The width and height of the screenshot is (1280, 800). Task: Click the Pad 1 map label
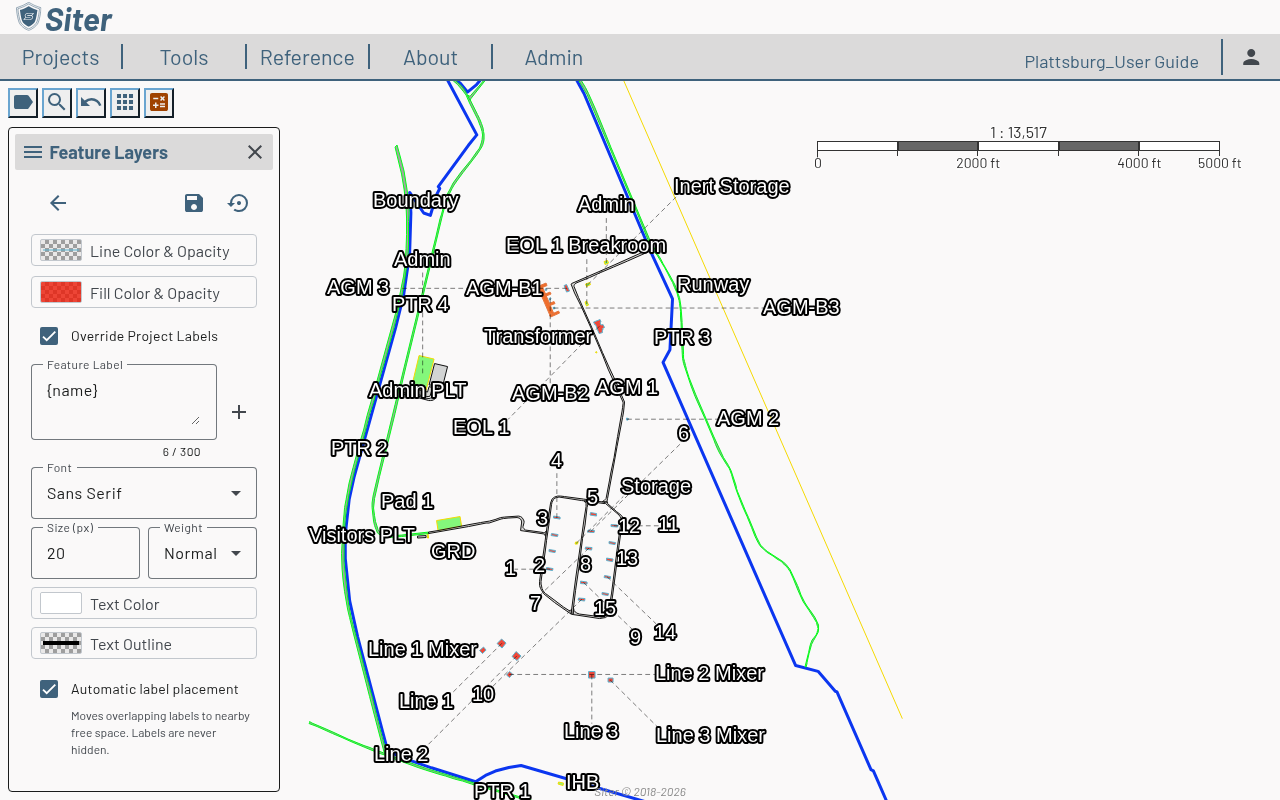pos(407,501)
